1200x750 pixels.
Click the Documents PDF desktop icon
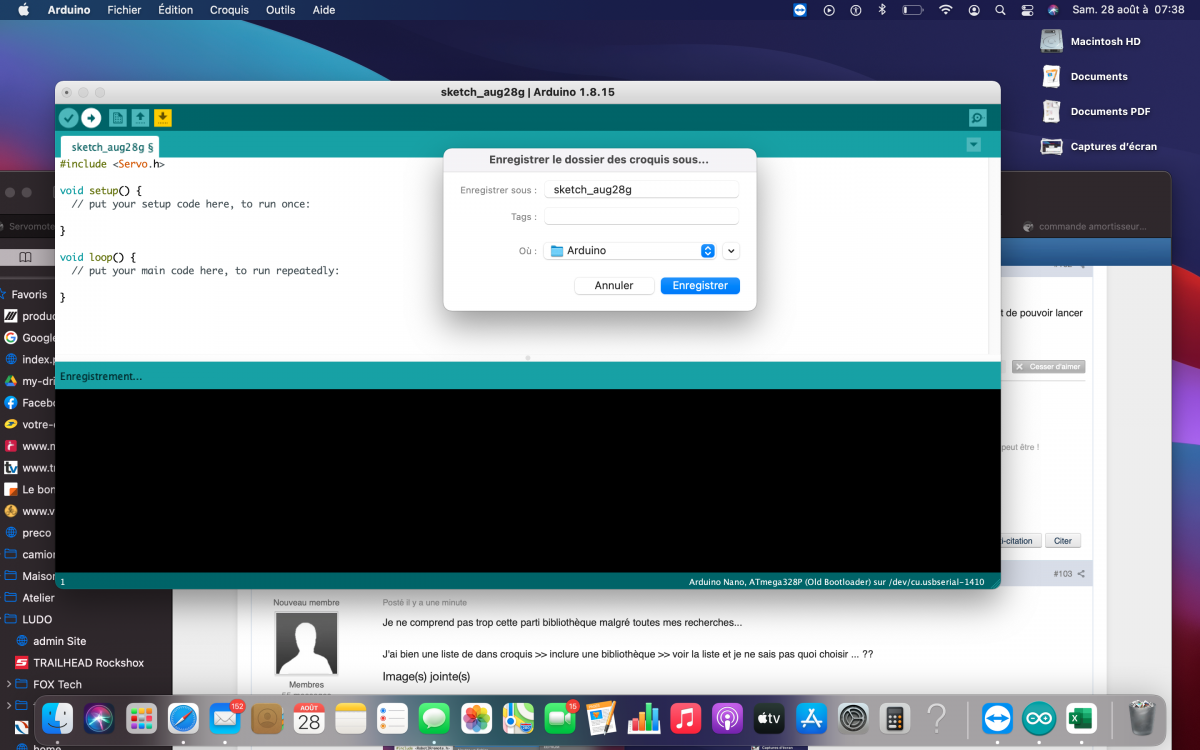[1051, 111]
